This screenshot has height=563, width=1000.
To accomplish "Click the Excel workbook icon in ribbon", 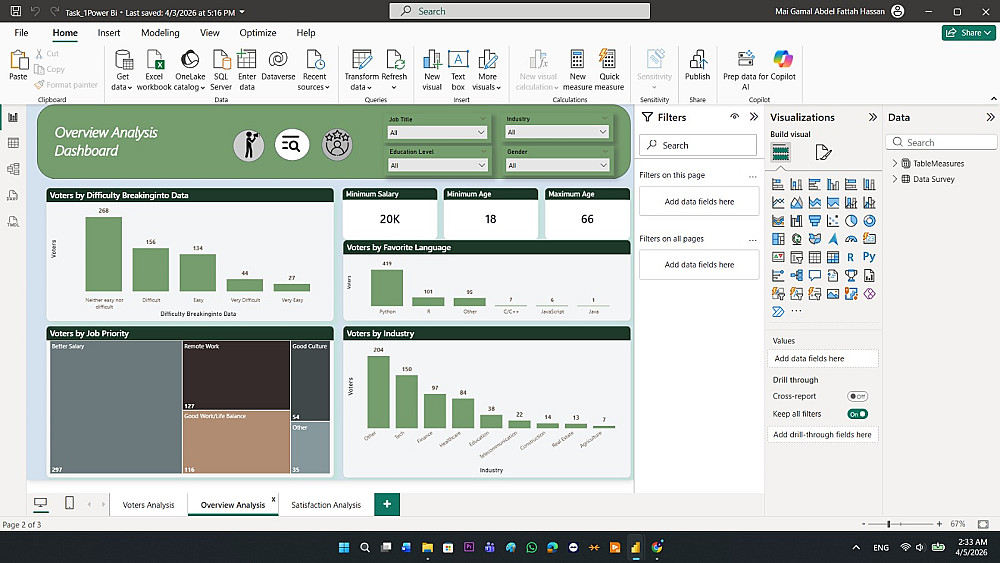I will [154, 60].
